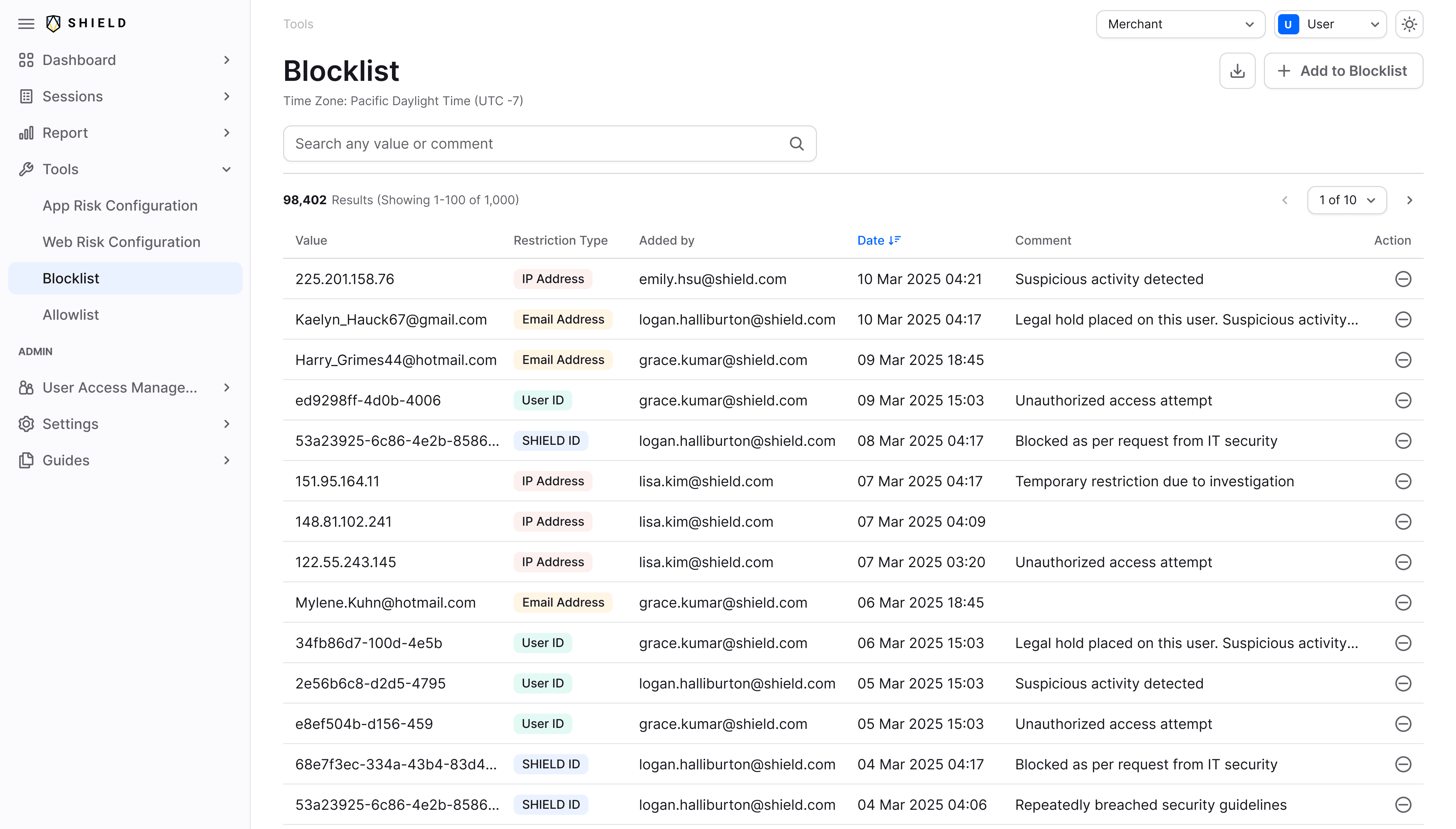The height and width of the screenshot is (829, 1456).
Task: Remove the e8ef504b-d156-459 entry
Action: coord(1403,724)
